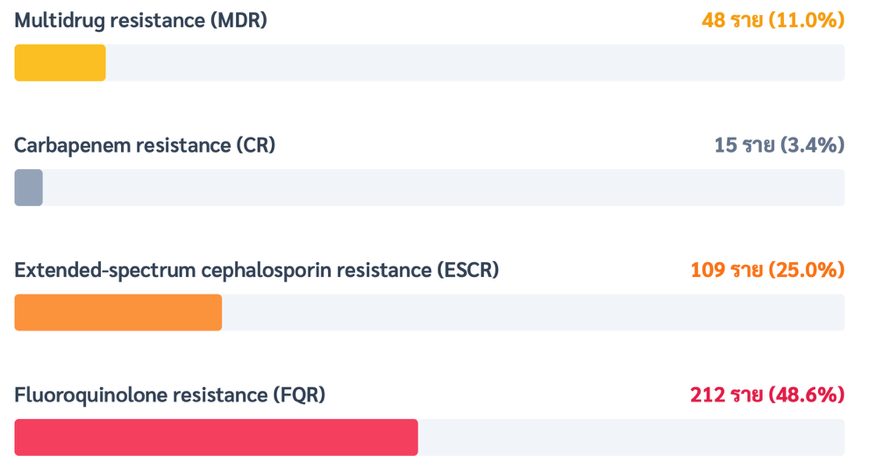The width and height of the screenshot is (869, 469).
Task: Click the unfilled part of the ESCR bar
Action: click(x=533, y=313)
